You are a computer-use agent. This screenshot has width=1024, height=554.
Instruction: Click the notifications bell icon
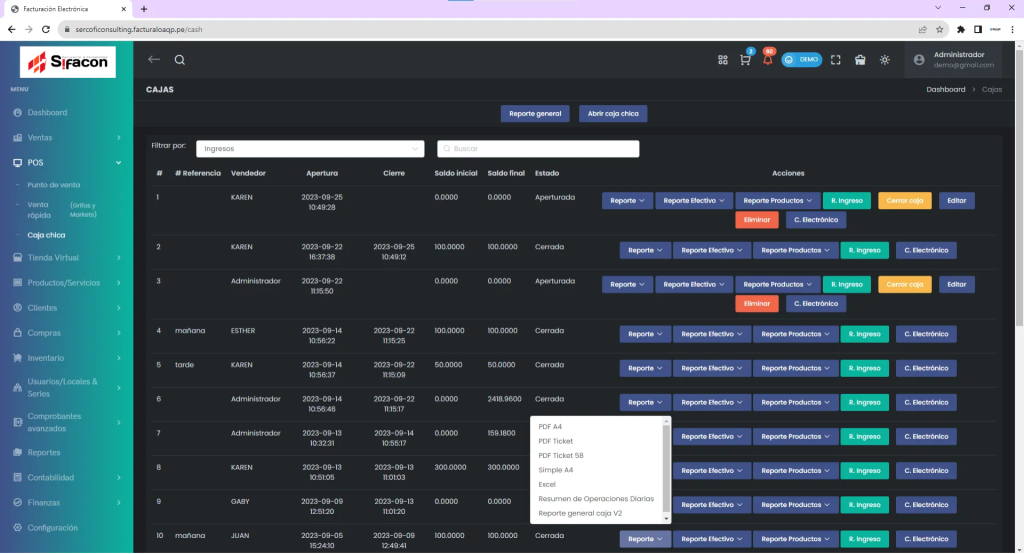[767, 60]
